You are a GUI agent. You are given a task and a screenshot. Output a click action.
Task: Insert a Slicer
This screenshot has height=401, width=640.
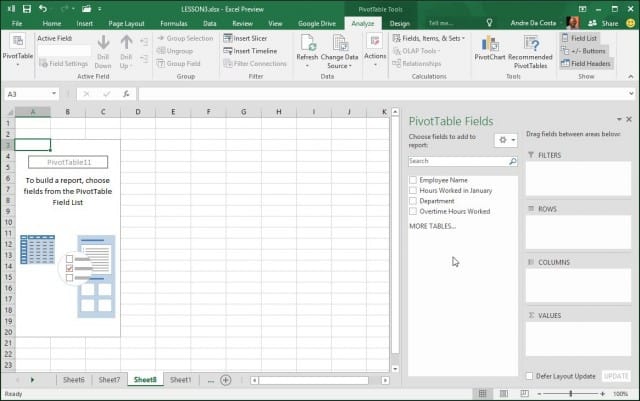[245, 38]
